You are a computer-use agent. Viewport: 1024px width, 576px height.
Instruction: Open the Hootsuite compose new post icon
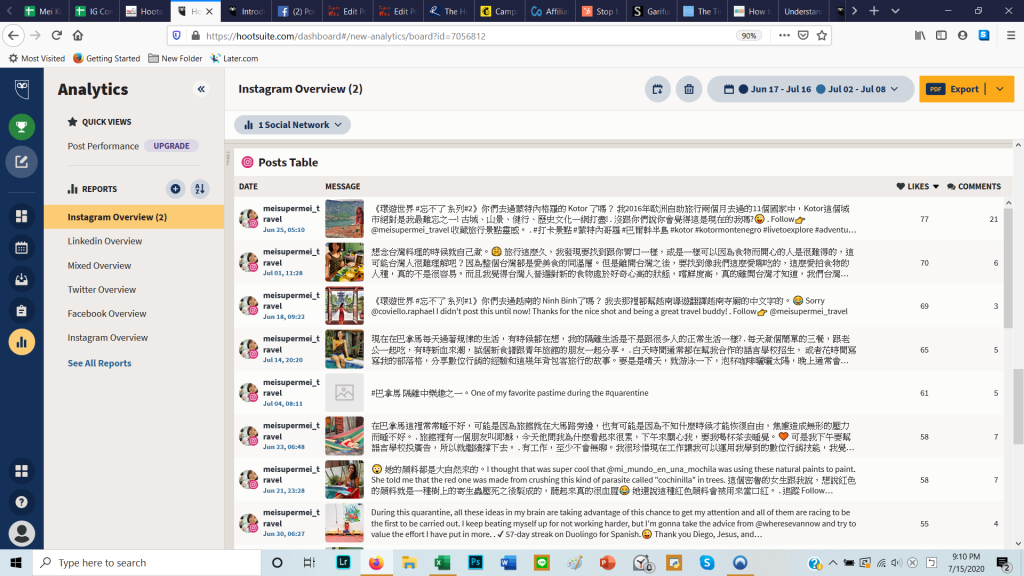(21, 161)
